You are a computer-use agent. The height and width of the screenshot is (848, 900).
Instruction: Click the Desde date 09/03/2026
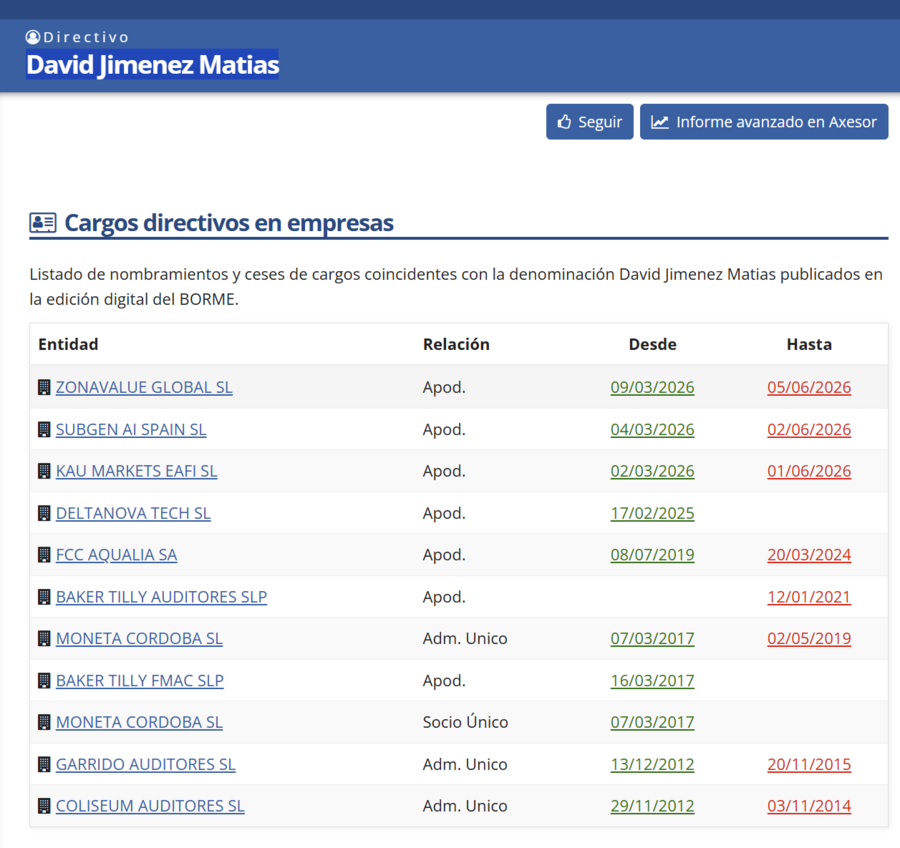tap(653, 388)
